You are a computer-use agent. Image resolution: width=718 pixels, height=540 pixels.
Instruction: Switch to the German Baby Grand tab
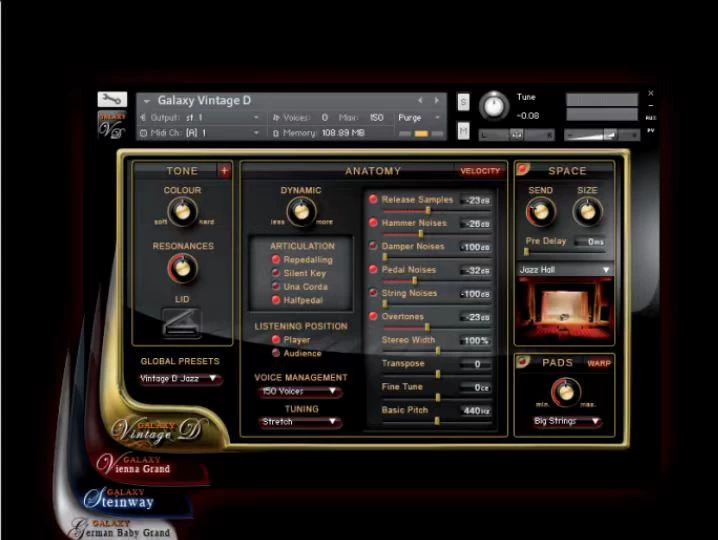120,529
